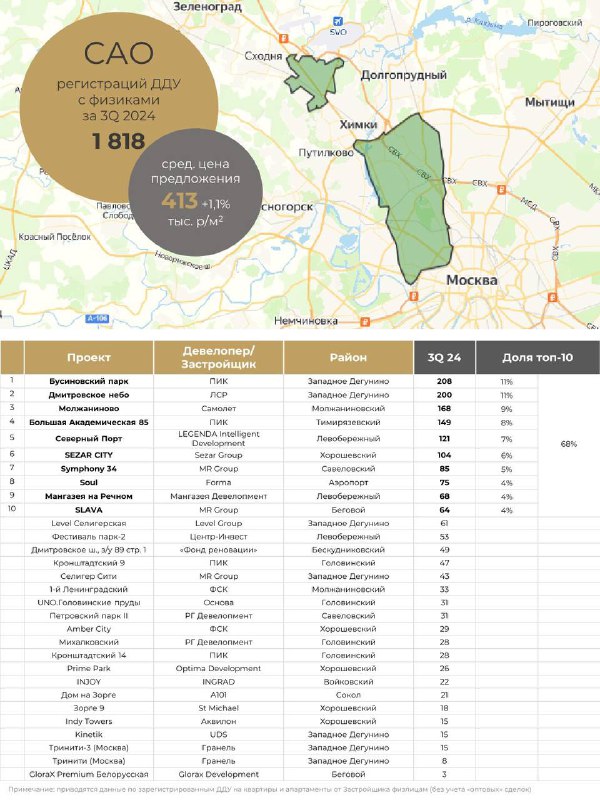This screenshot has width=600, height=800.
Task: Click the 'Тринити (Москва)' project cell
Action: 89,761
